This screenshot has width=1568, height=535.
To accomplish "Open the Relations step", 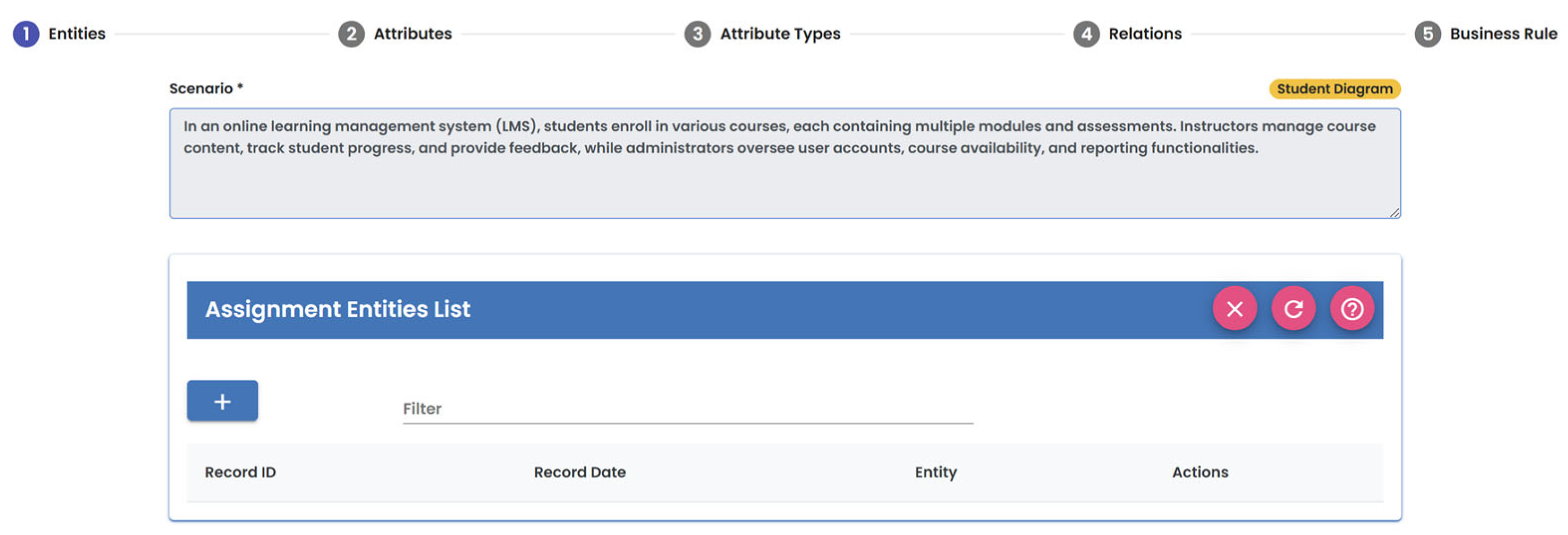I will (x=1145, y=34).
